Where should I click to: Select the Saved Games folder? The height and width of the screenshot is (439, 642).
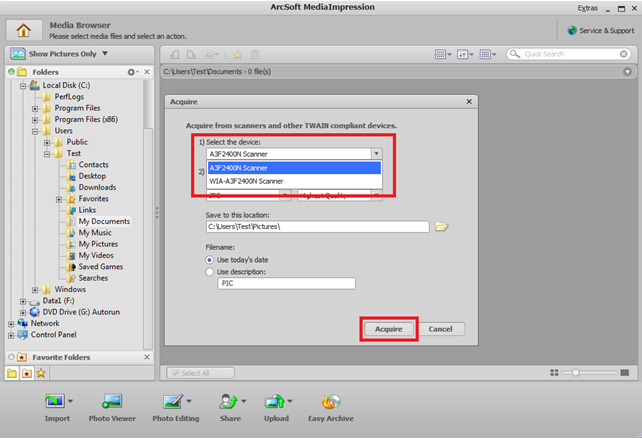point(101,267)
